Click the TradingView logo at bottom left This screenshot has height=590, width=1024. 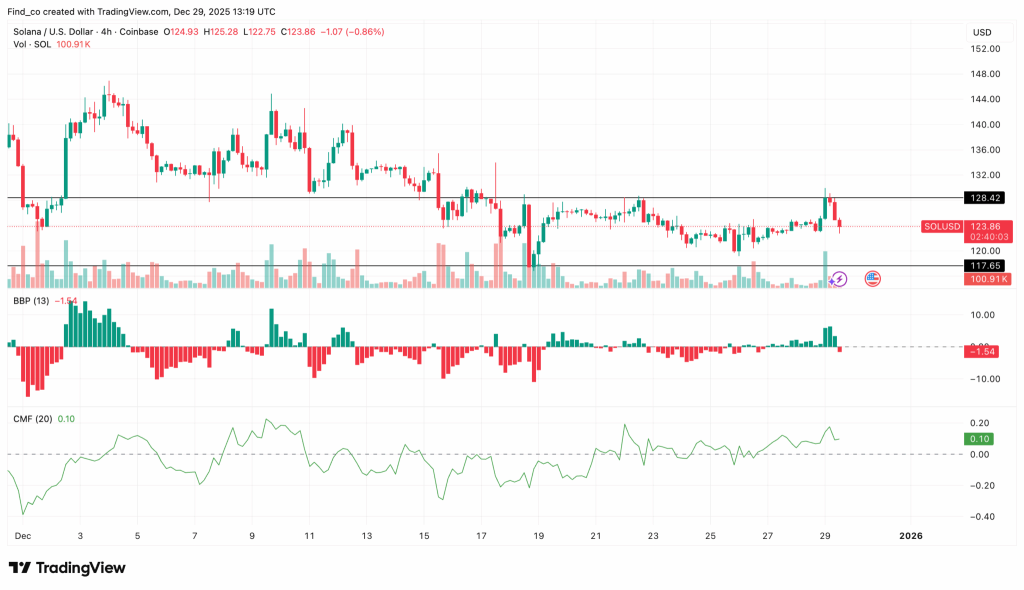point(67,568)
